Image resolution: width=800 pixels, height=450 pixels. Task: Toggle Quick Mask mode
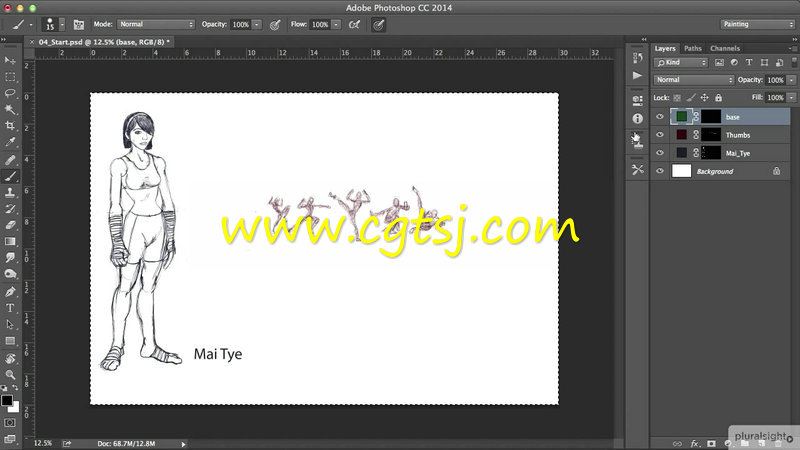(10, 423)
